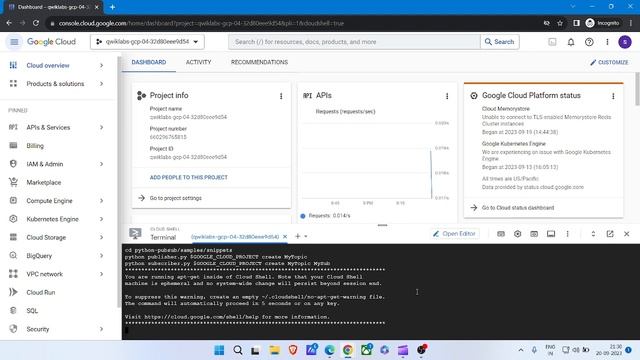Open the account avatar menu
This screenshot has width=640, height=360.
click(x=625, y=42)
